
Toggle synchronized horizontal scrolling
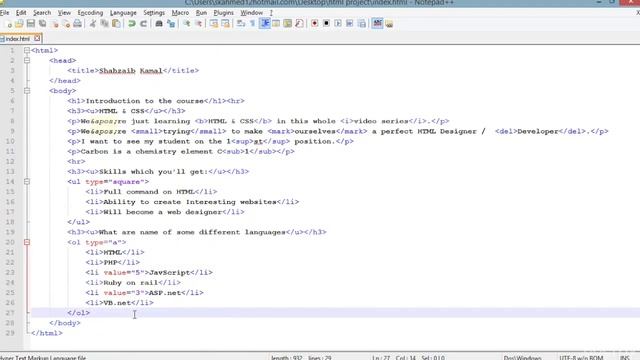tap(225, 24)
